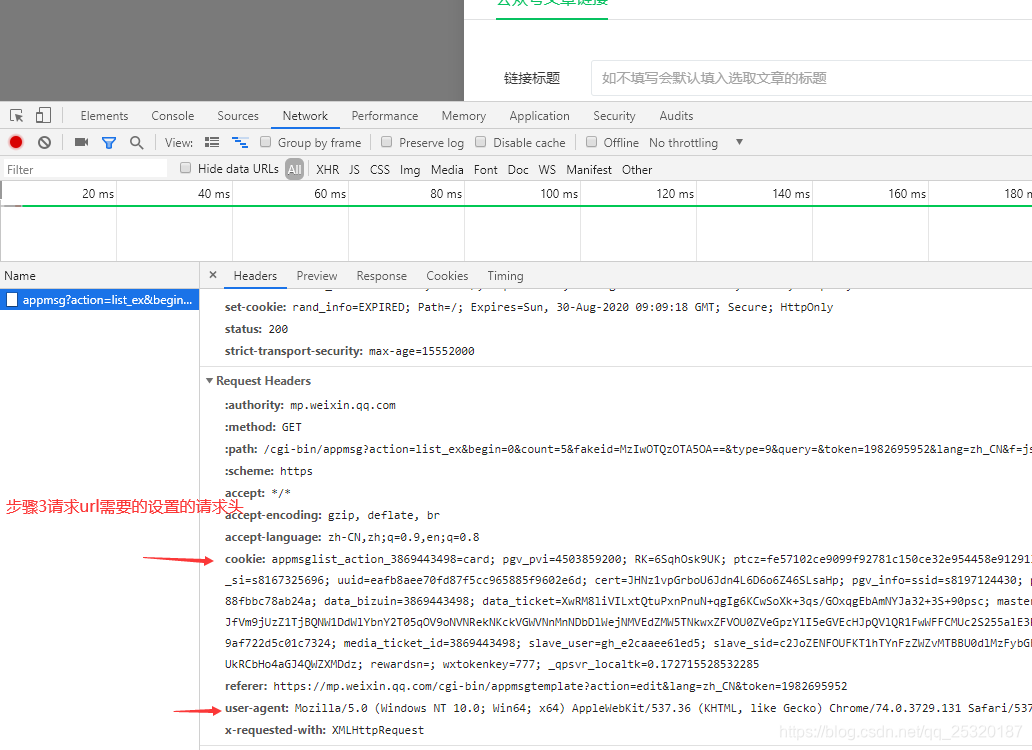Switch to large request rows view

coord(212,142)
